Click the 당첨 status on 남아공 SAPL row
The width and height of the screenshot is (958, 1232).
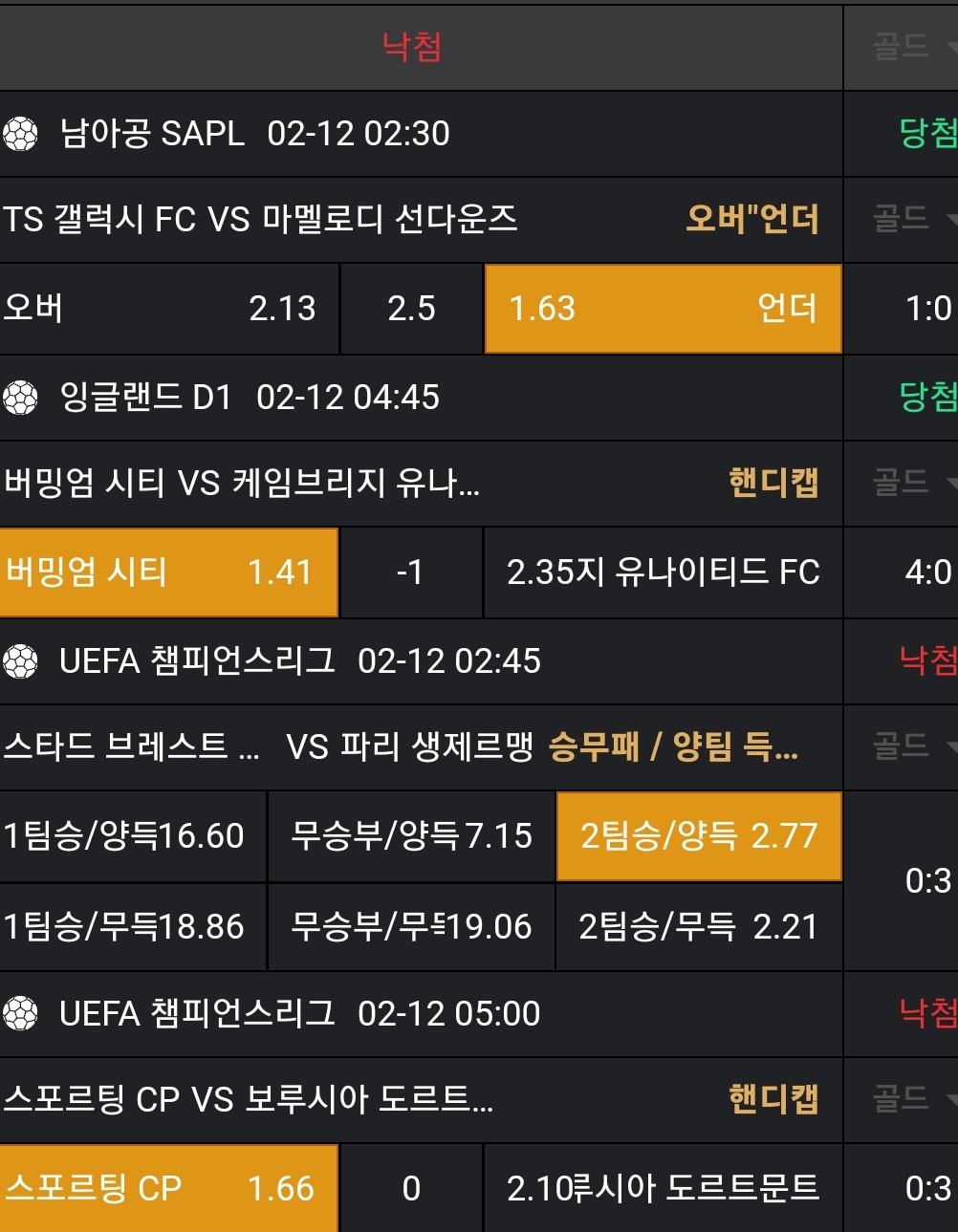click(x=927, y=134)
